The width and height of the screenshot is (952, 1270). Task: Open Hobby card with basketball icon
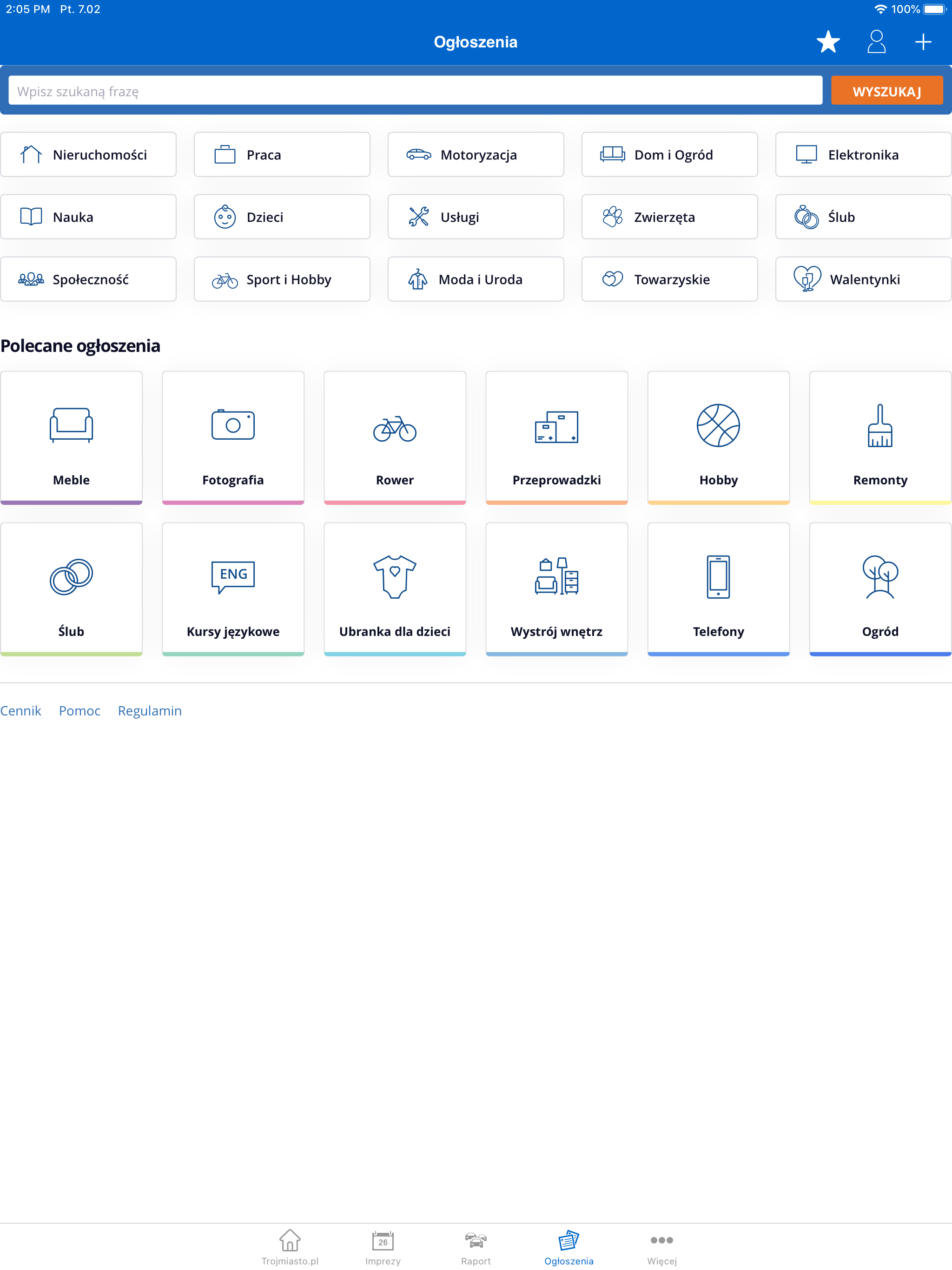(718, 438)
